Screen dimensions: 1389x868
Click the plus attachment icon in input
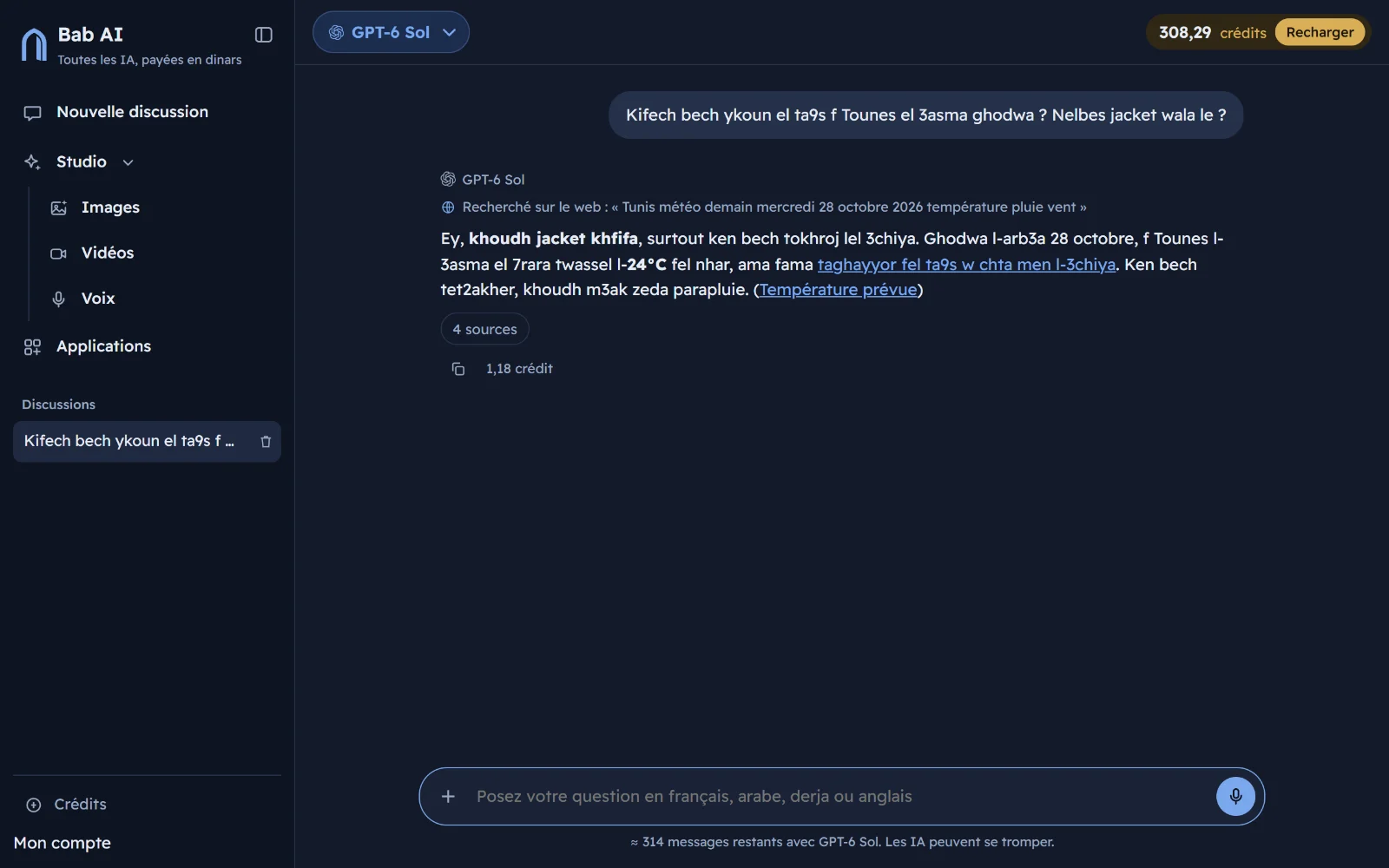[x=448, y=797]
